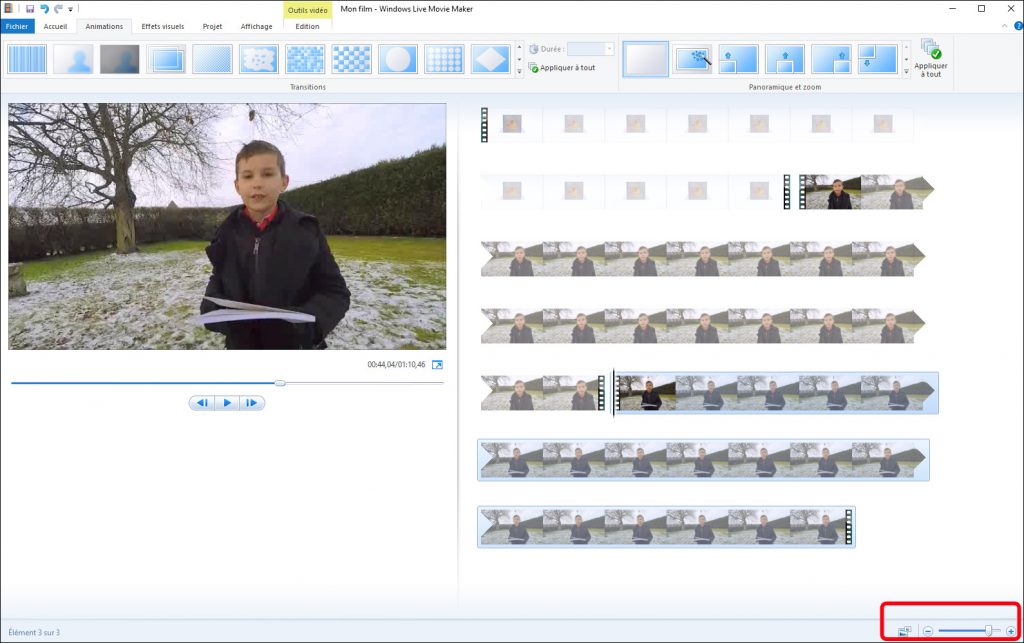Apply zoom-in bottom-right pan effect
The width and height of the screenshot is (1024, 643).
point(831,59)
